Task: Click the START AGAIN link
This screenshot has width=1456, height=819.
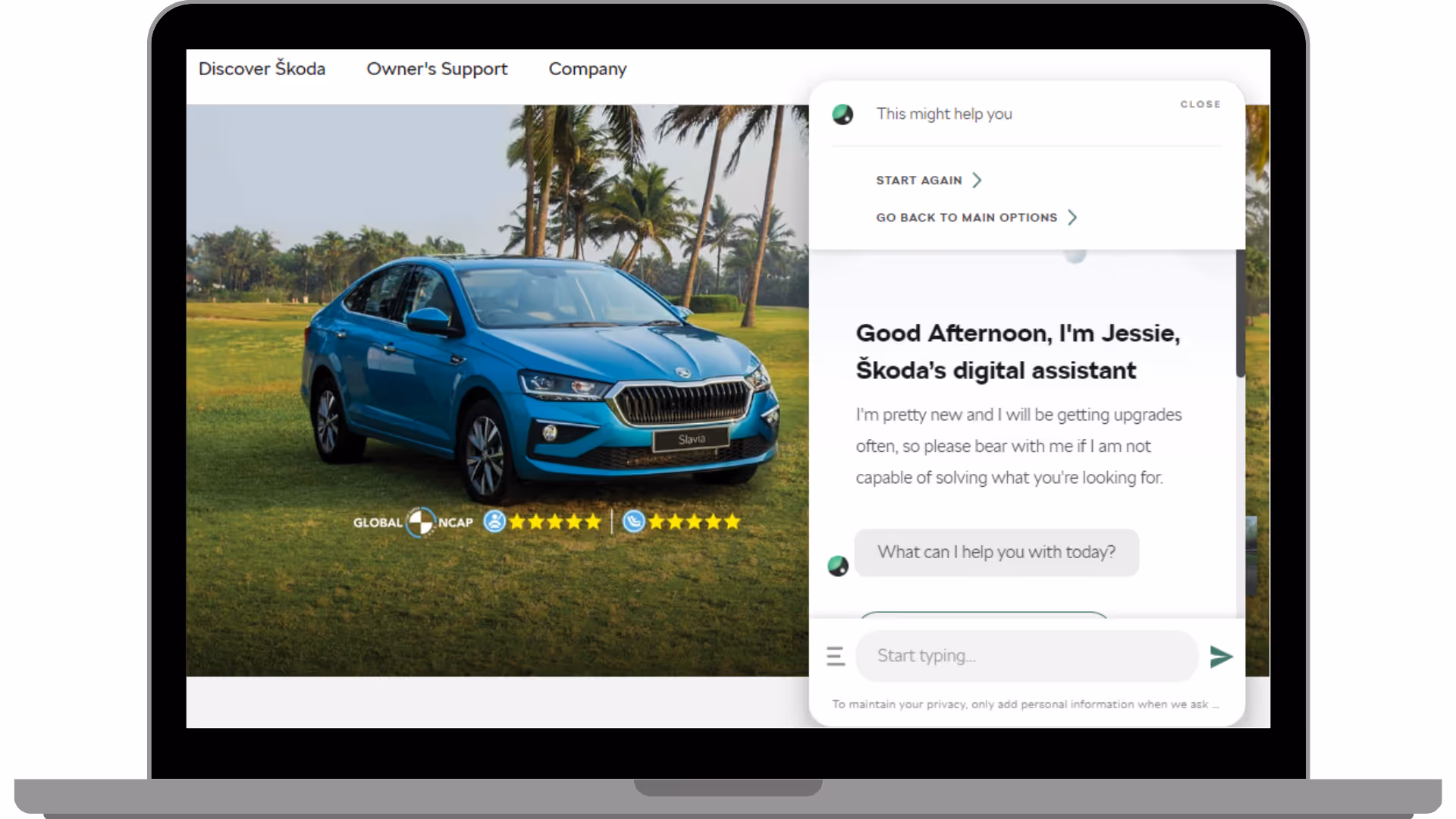Action: [x=918, y=180]
